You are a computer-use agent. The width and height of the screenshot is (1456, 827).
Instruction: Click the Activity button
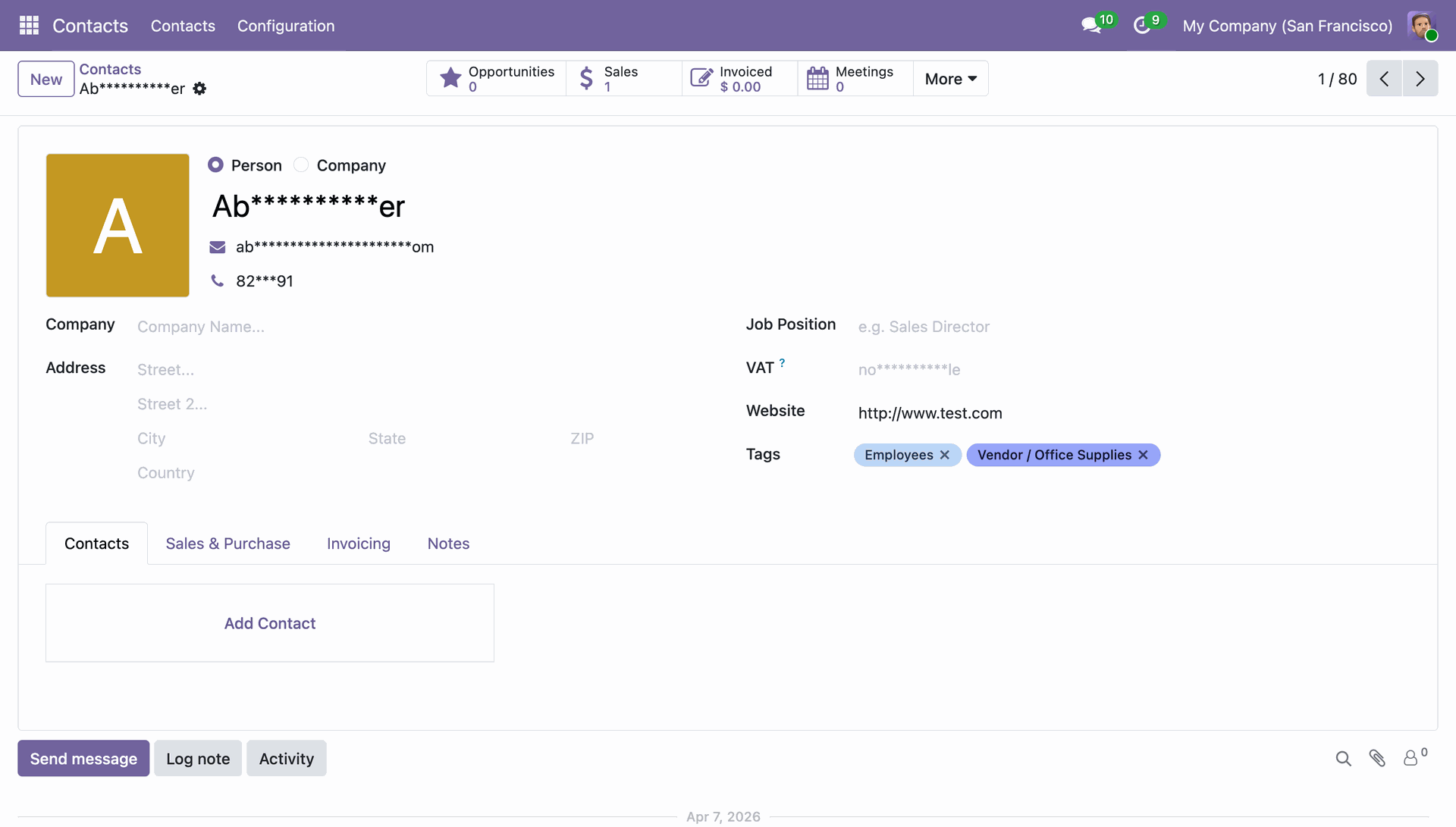(x=287, y=759)
